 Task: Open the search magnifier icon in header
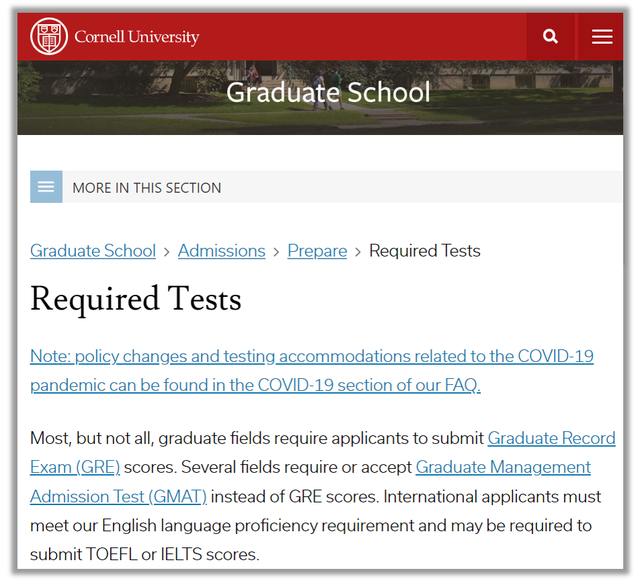coord(550,36)
